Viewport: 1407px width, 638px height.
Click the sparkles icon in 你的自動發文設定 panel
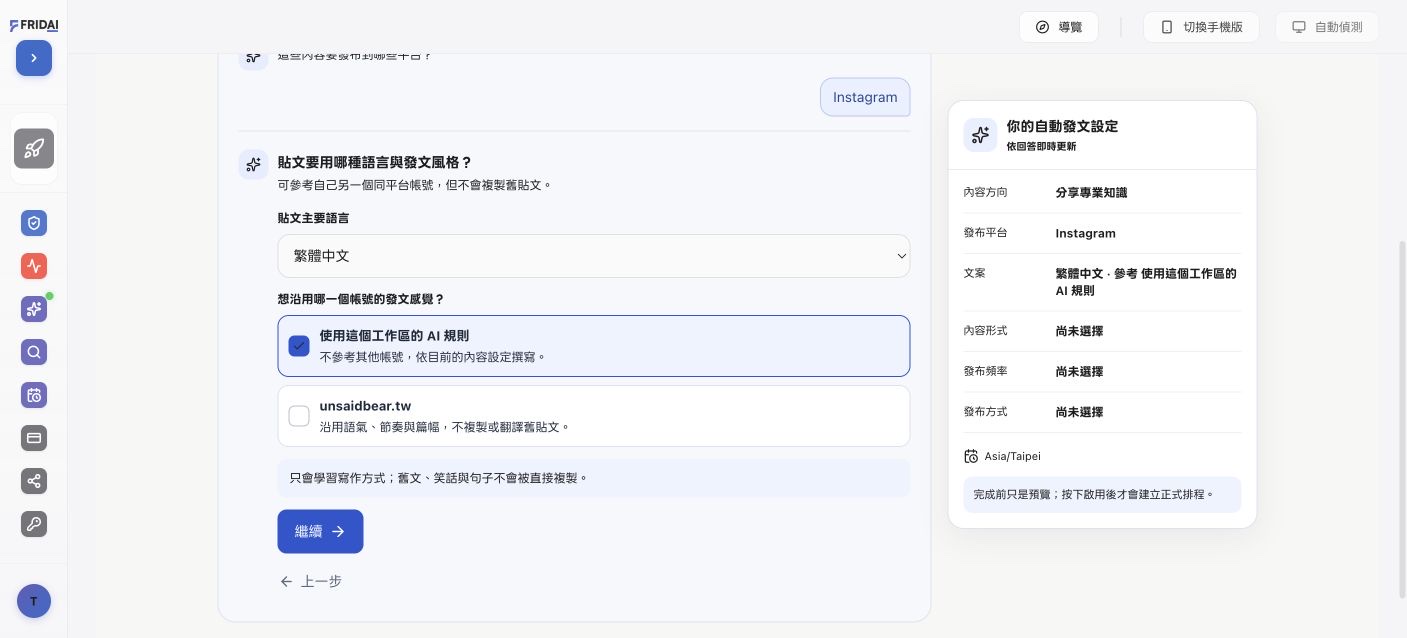(980, 135)
